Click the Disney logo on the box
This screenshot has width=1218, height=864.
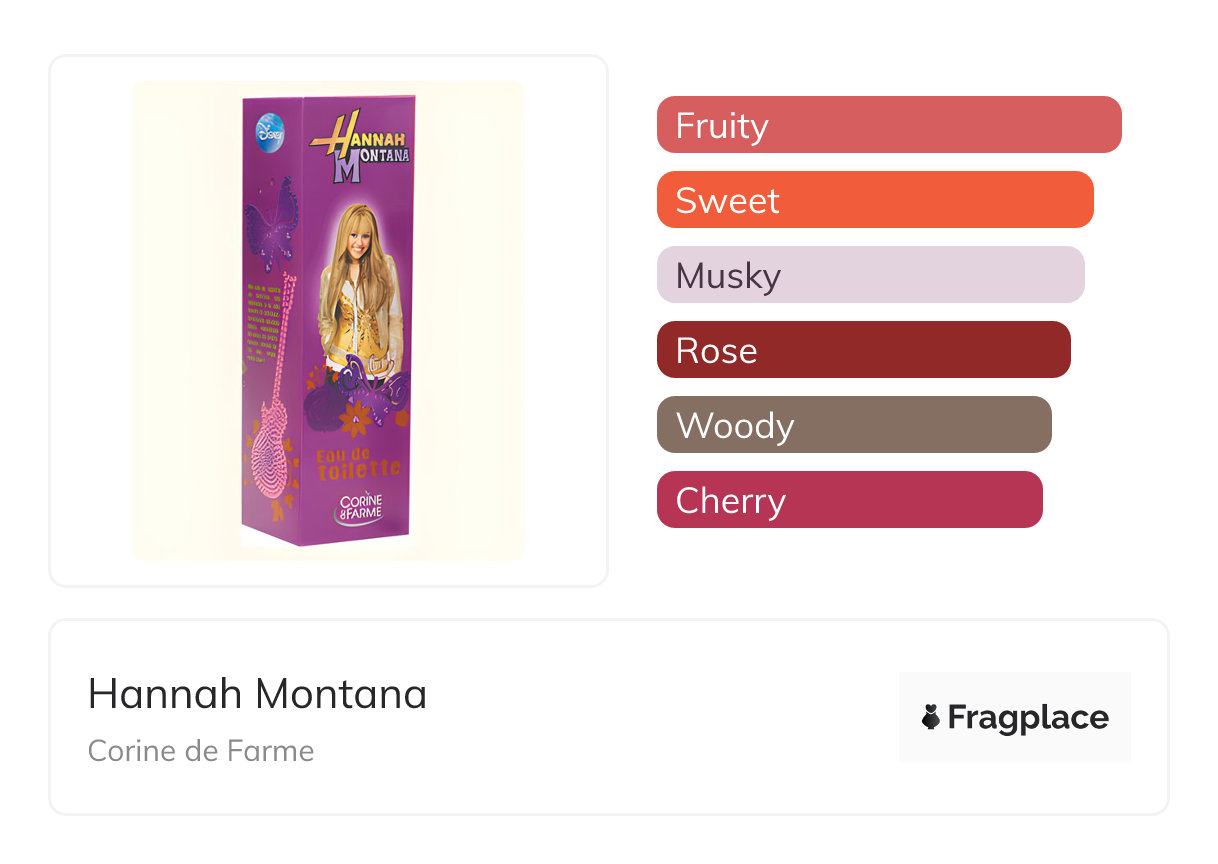coord(270,131)
